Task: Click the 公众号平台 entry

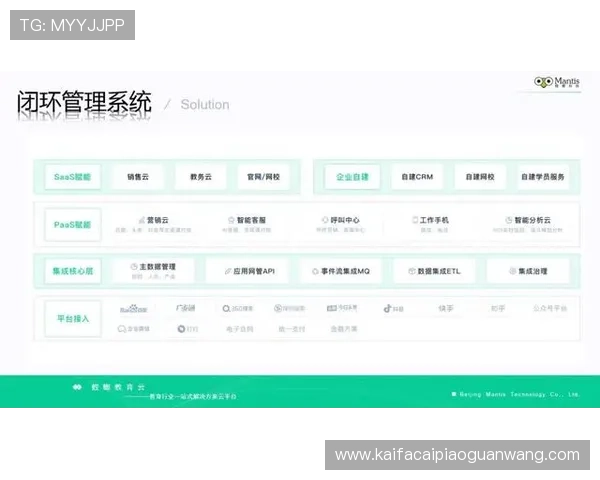Action: point(550,308)
